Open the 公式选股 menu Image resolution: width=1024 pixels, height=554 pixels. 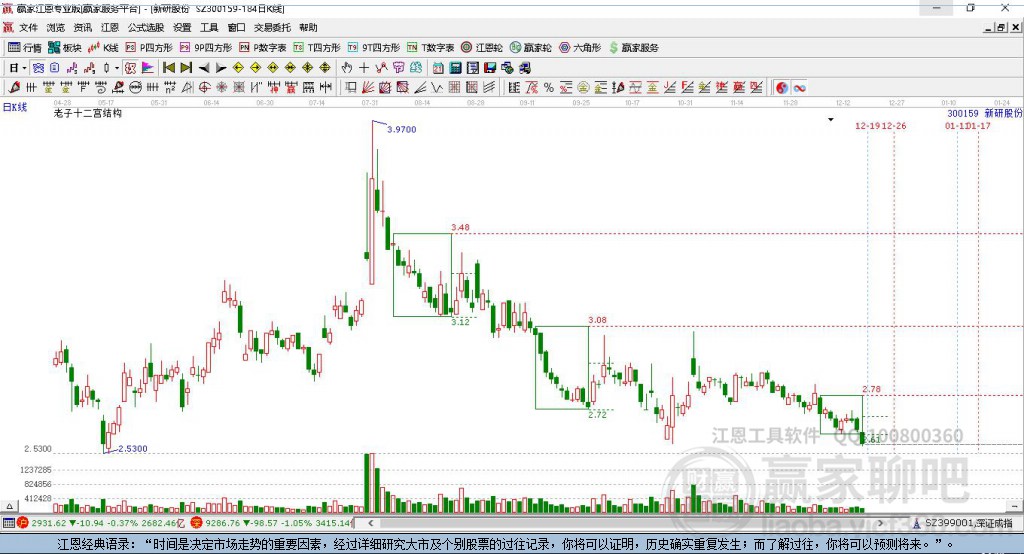146,27
